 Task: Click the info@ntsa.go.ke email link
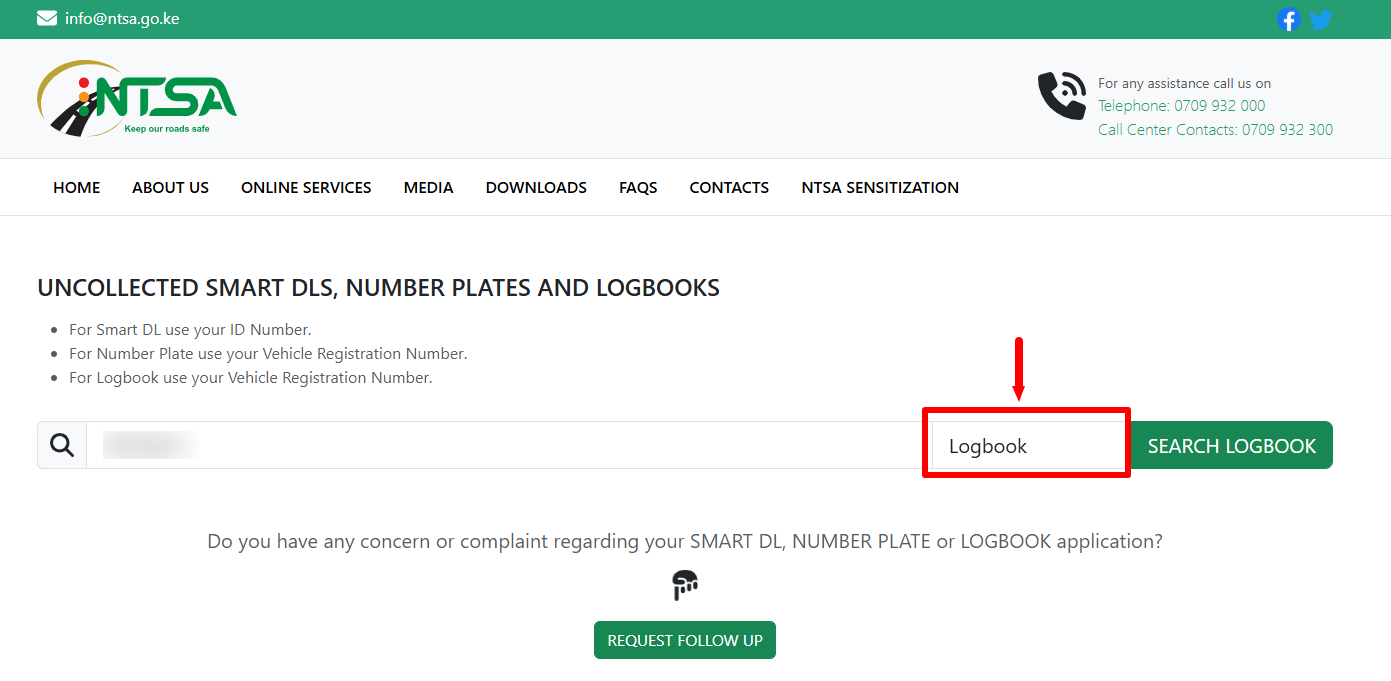[x=122, y=18]
